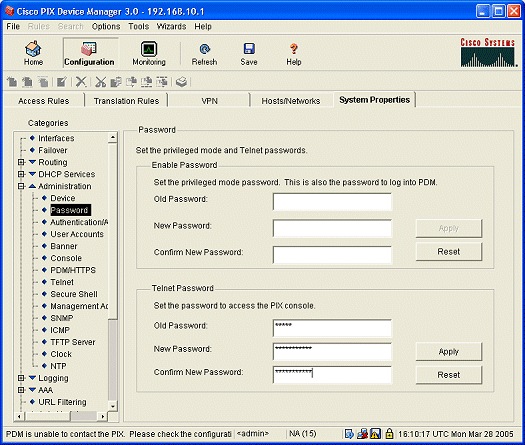Click the categories horizontal scroll right arrow
The height and width of the screenshot is (445, 525).
[x=103, y=416]
